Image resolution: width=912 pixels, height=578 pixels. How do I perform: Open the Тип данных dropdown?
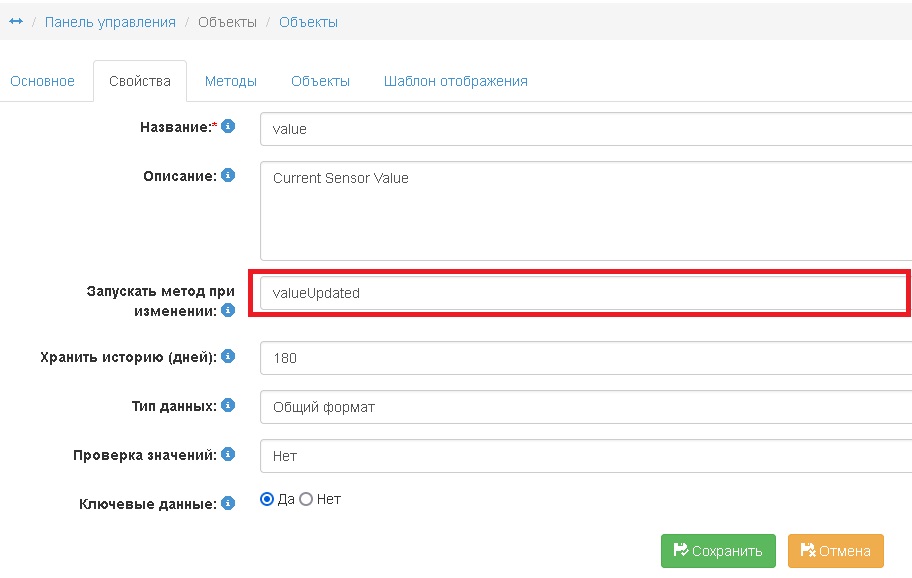585,407
